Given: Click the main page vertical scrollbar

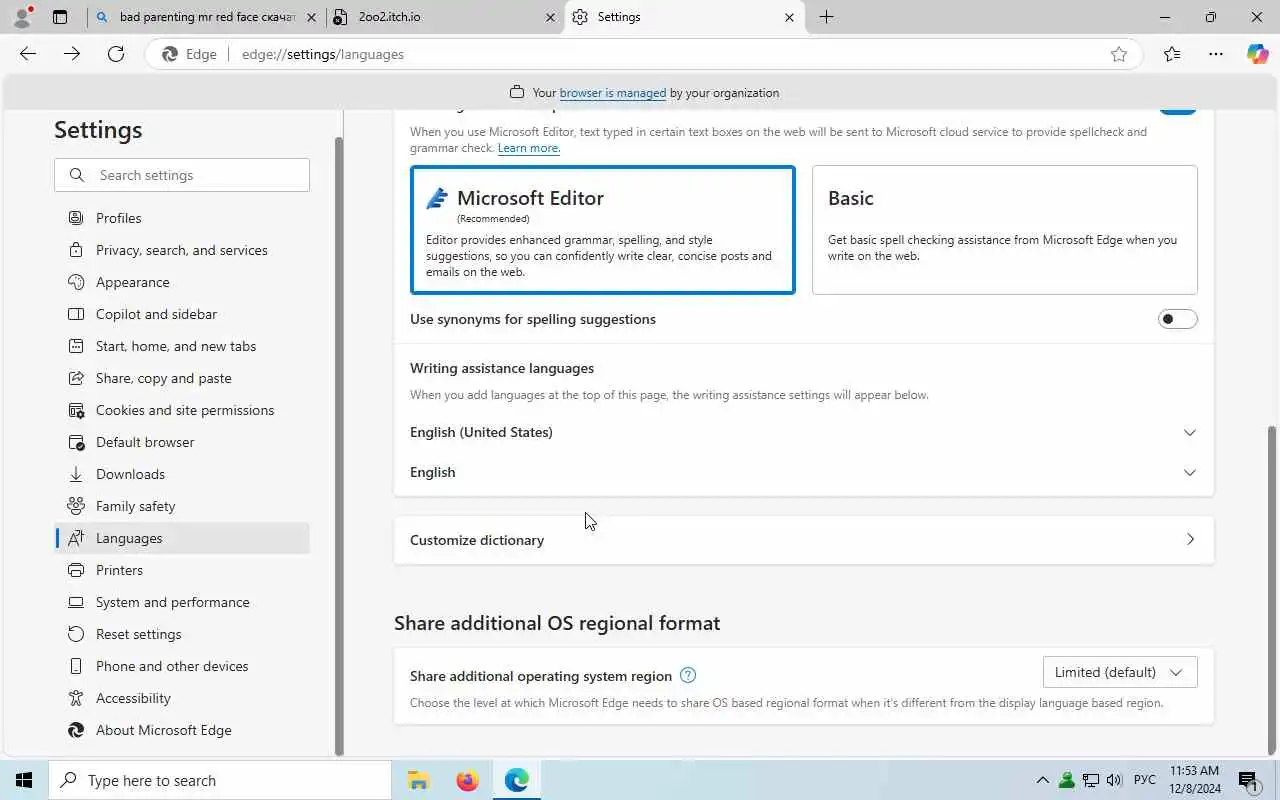Looking at the screenshot, I should [1272, 590].
